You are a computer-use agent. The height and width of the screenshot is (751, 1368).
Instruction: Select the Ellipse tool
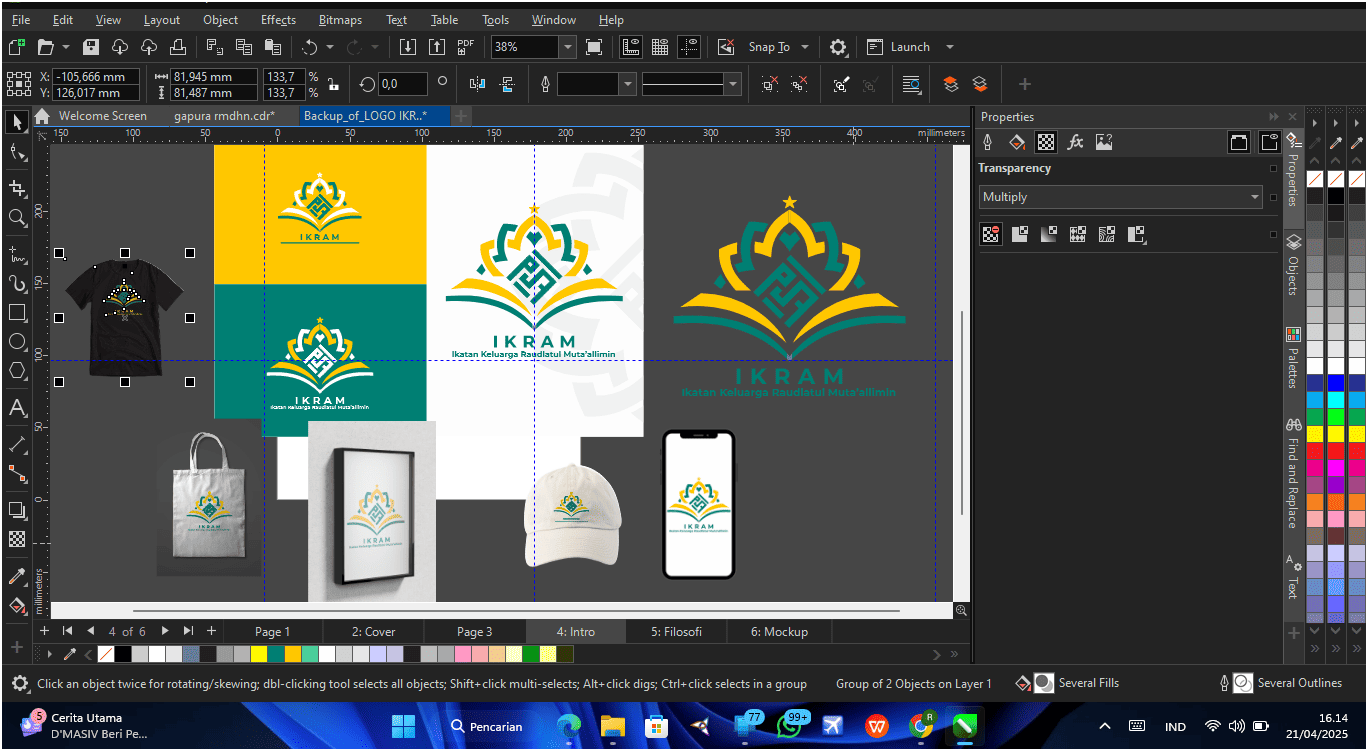(x=15, y=342)
